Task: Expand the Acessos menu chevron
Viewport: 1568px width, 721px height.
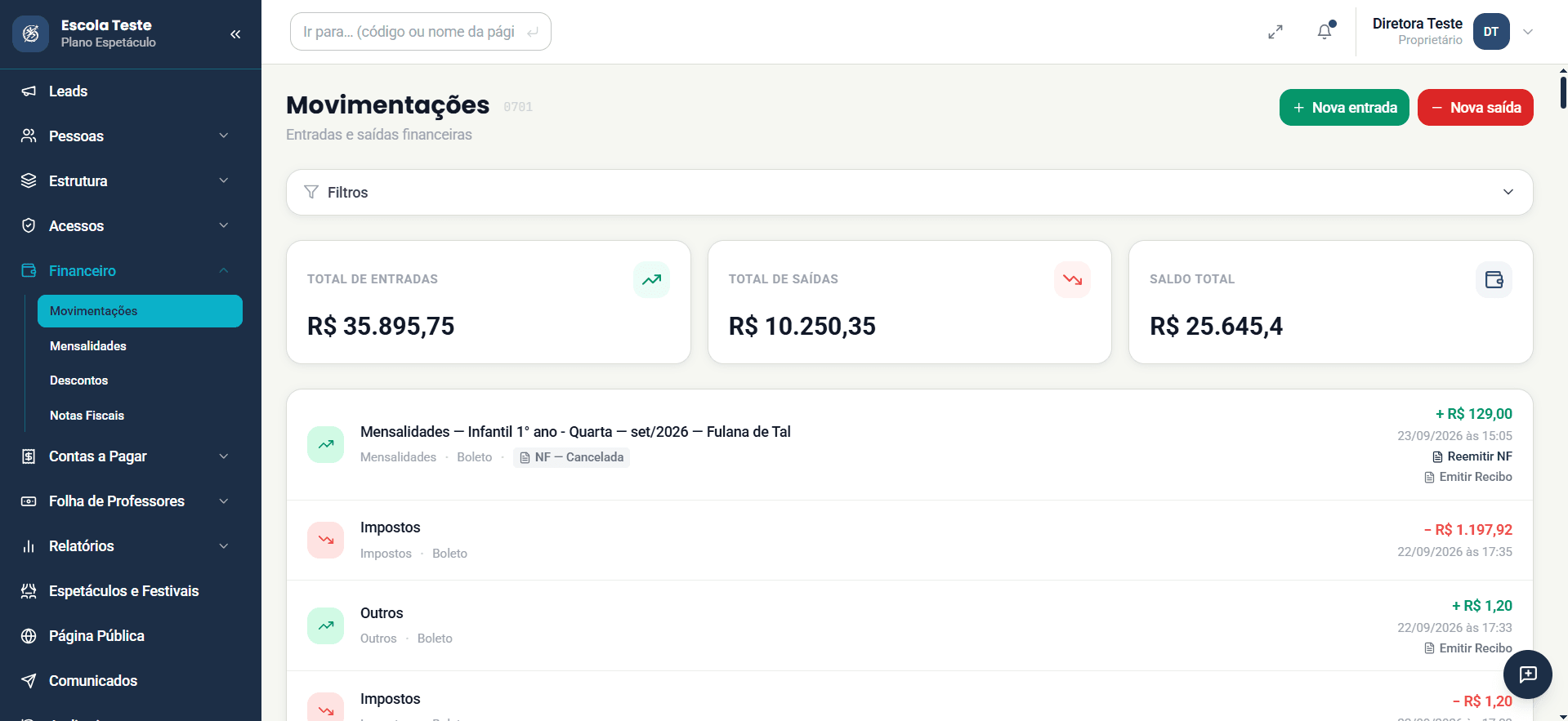Action: 224,225
